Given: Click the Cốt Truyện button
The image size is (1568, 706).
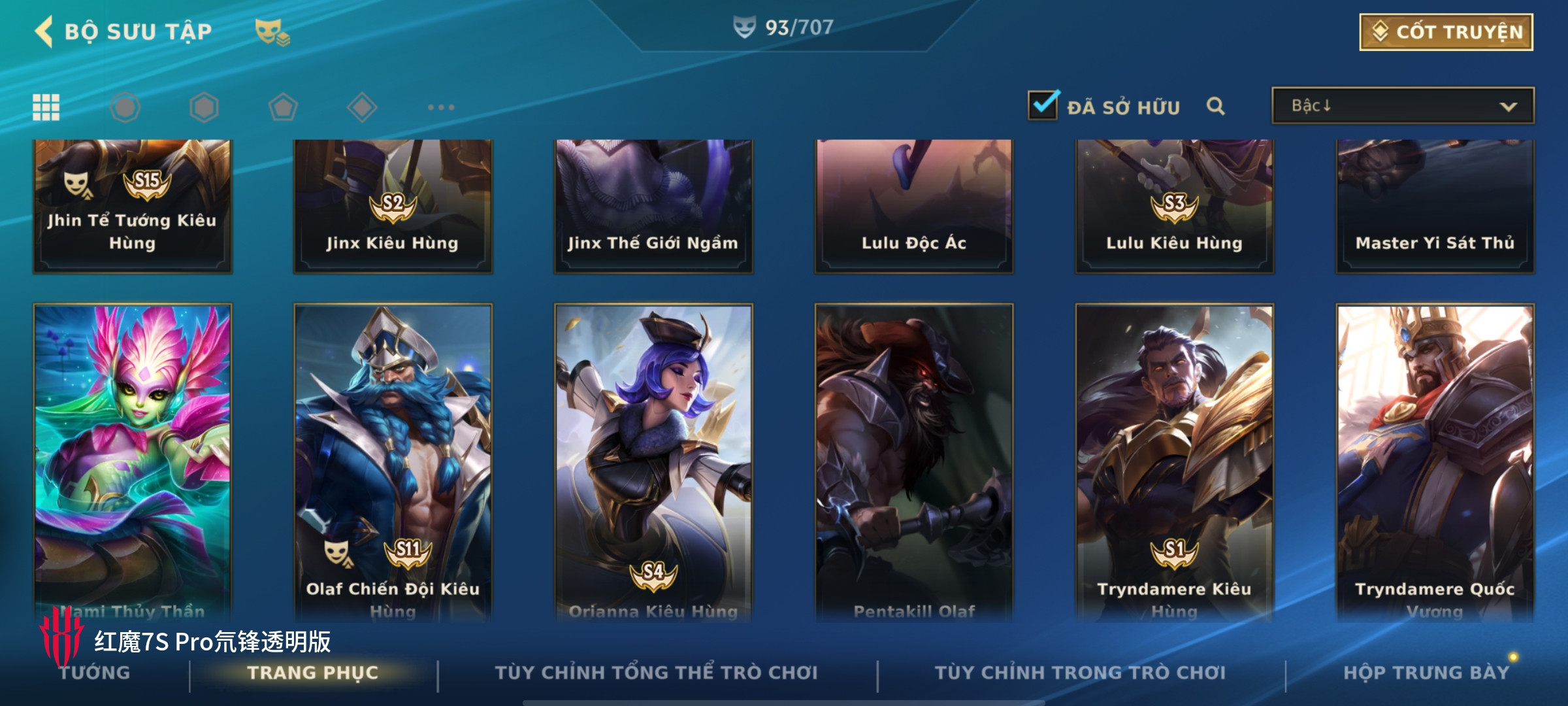Looking at the screenshot, I should pos(1446,32).
